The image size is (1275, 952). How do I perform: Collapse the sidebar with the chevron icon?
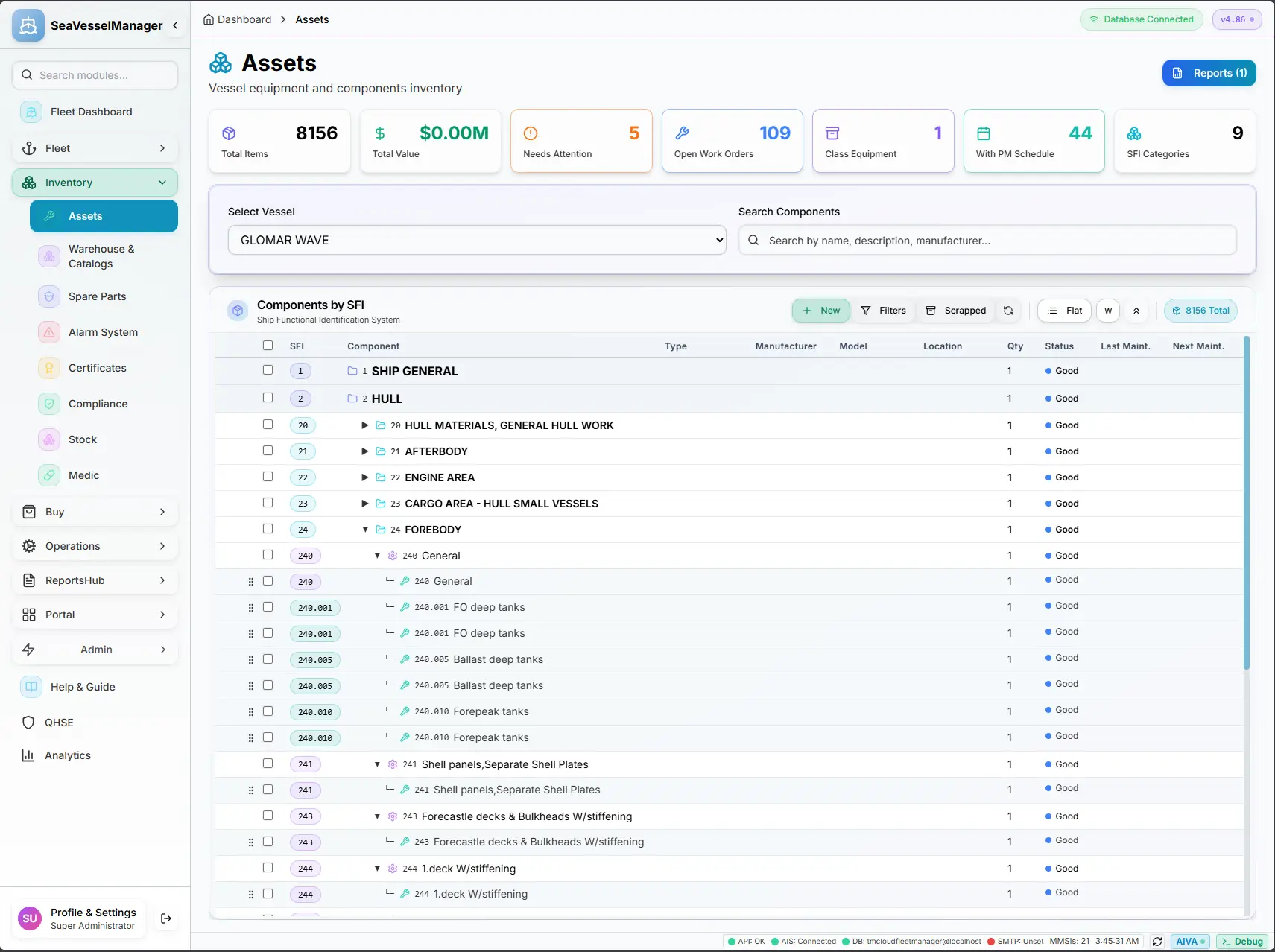pyautogui.click(x=175, y=25)
